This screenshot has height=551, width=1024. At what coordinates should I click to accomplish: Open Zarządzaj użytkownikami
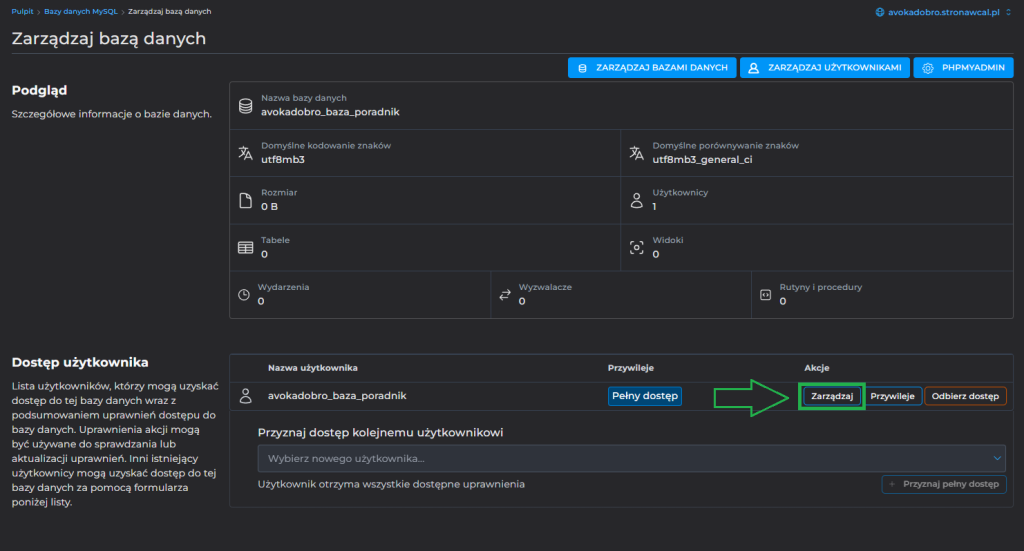pyautogui.click(x=825, y=68)
